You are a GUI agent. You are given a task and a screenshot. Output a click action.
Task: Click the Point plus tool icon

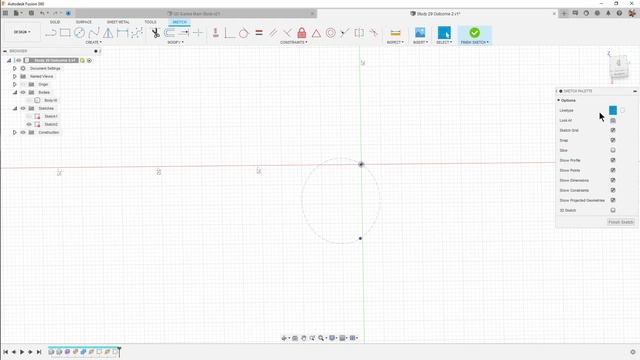pyautogui.click(x=198, y=33)
